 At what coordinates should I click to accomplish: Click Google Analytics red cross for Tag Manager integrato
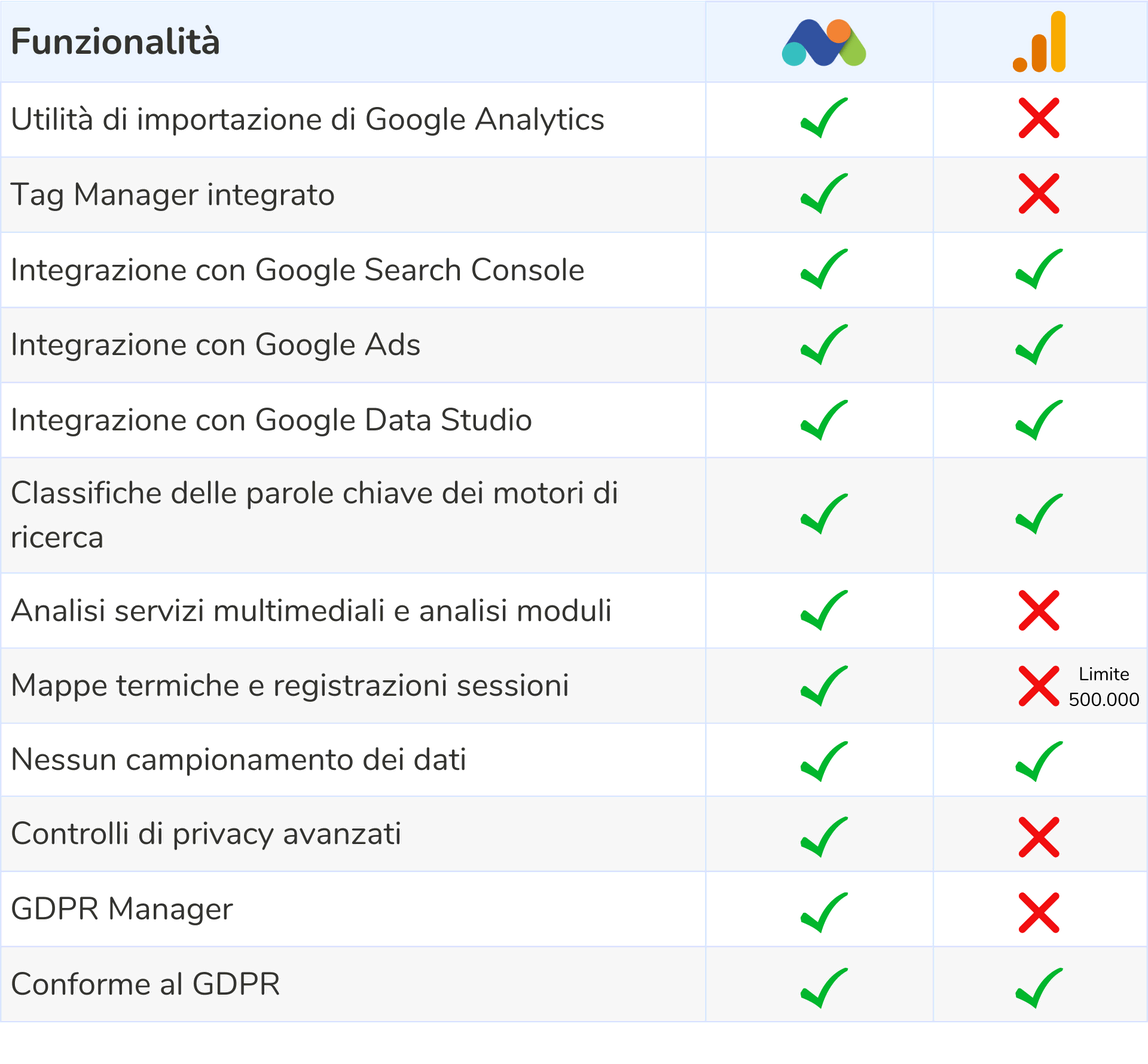click(1039, 194)
